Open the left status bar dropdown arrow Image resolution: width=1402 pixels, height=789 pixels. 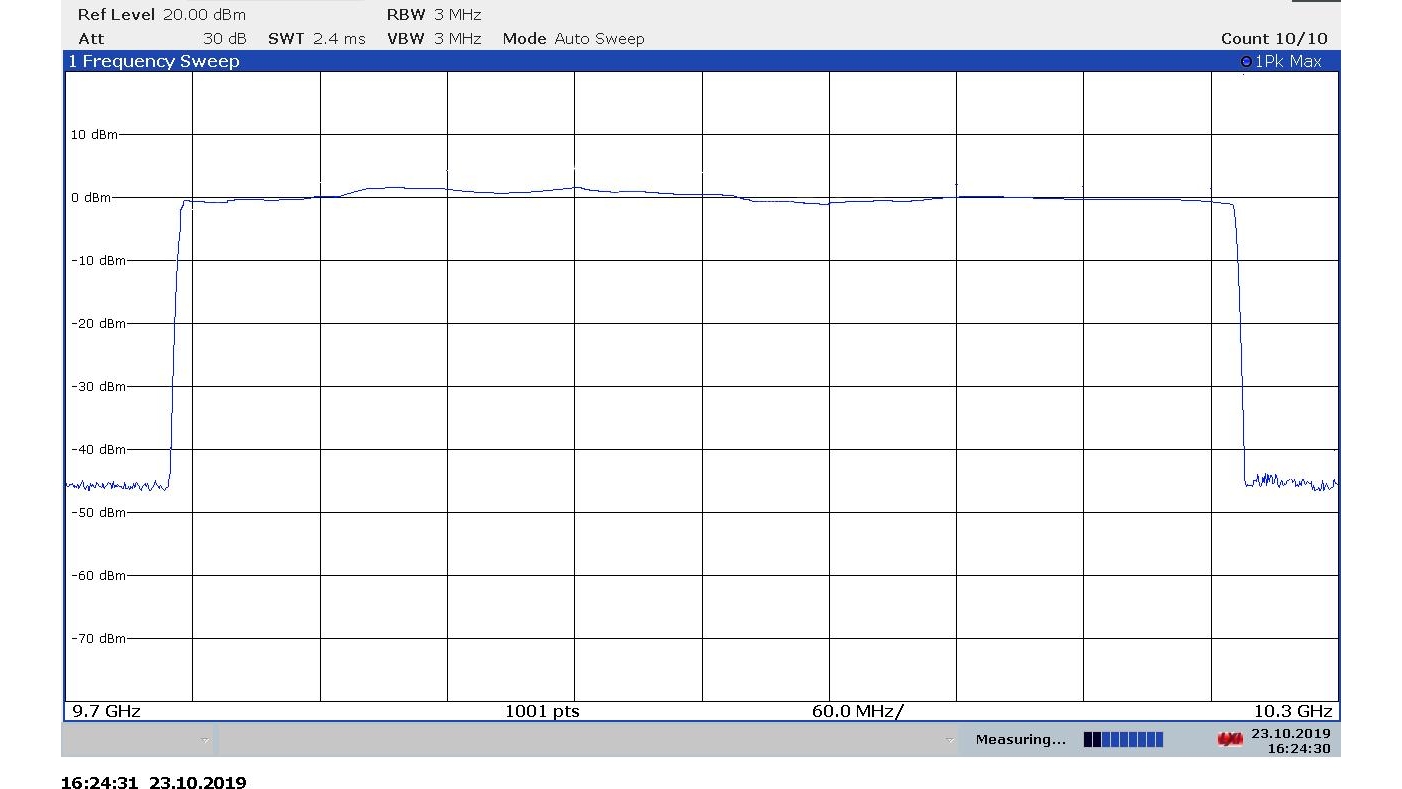205,740
